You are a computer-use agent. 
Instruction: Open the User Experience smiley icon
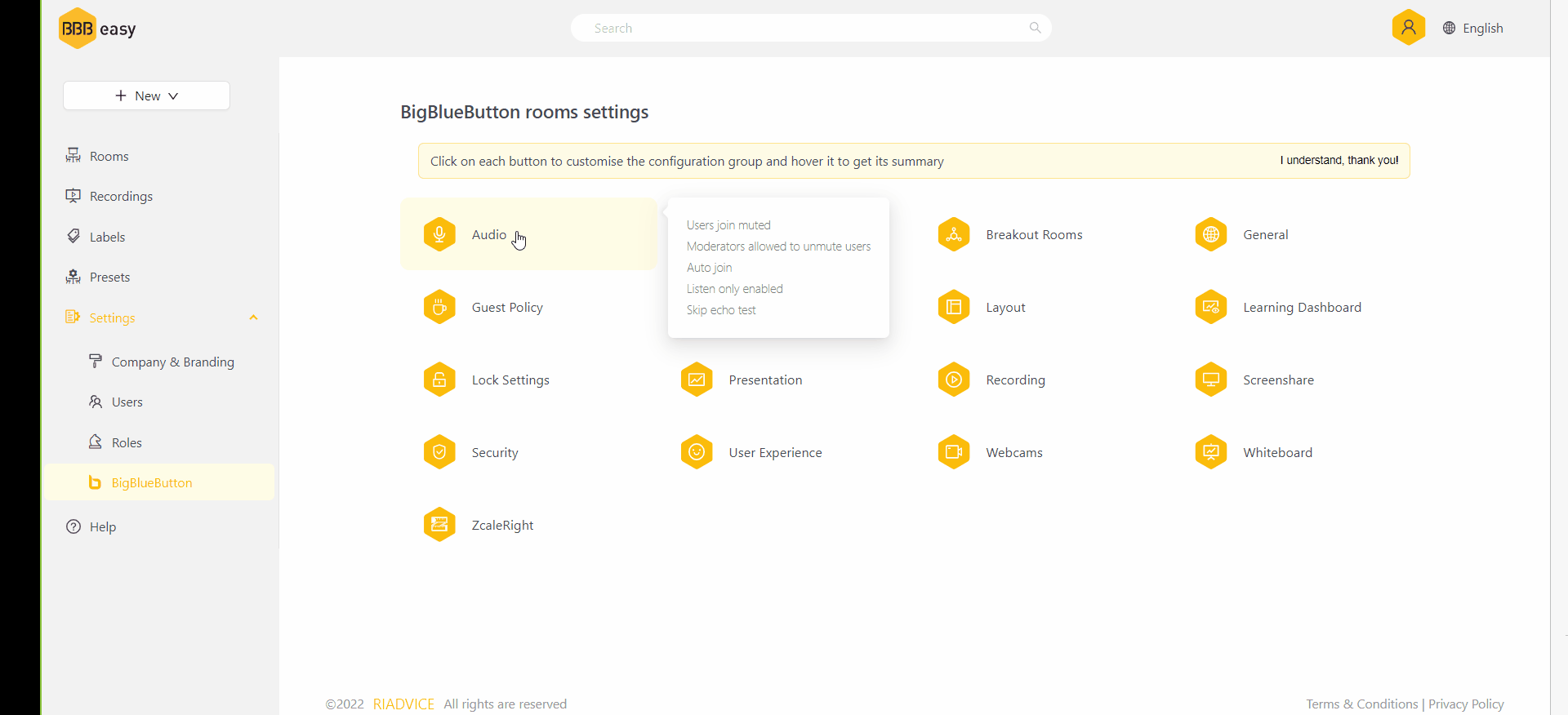tap(697, 452)
